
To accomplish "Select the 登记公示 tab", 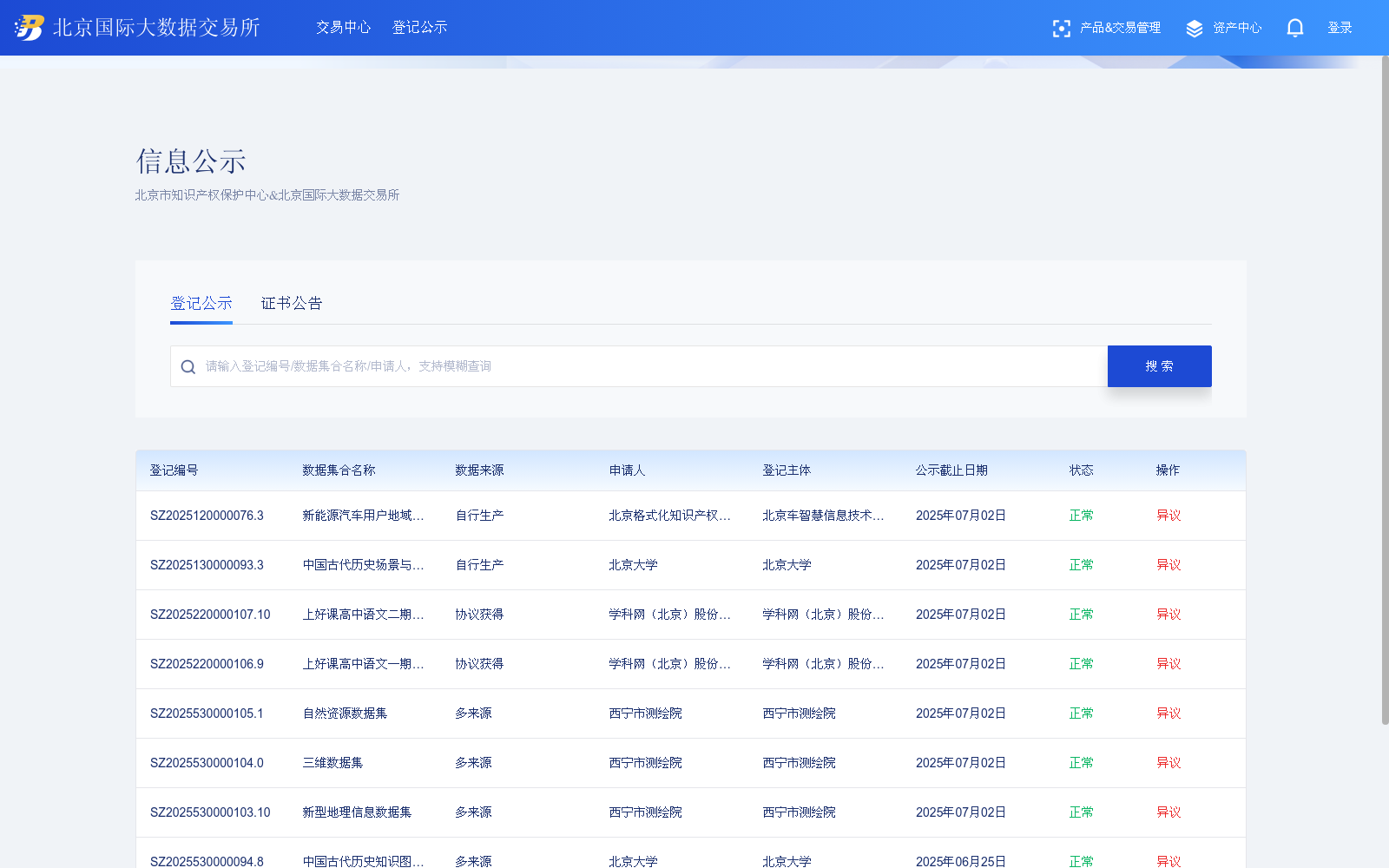I will (x=201, y=304).
